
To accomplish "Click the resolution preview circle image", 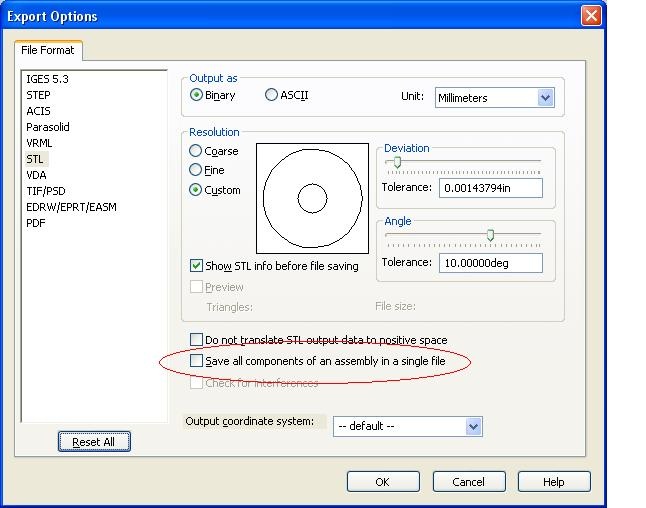I will point(312,199).
